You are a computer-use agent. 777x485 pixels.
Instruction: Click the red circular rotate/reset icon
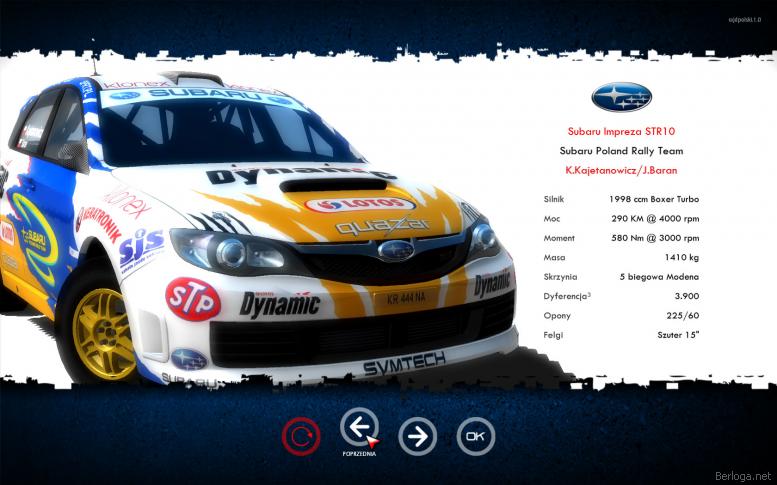click(x=301, y=436)
